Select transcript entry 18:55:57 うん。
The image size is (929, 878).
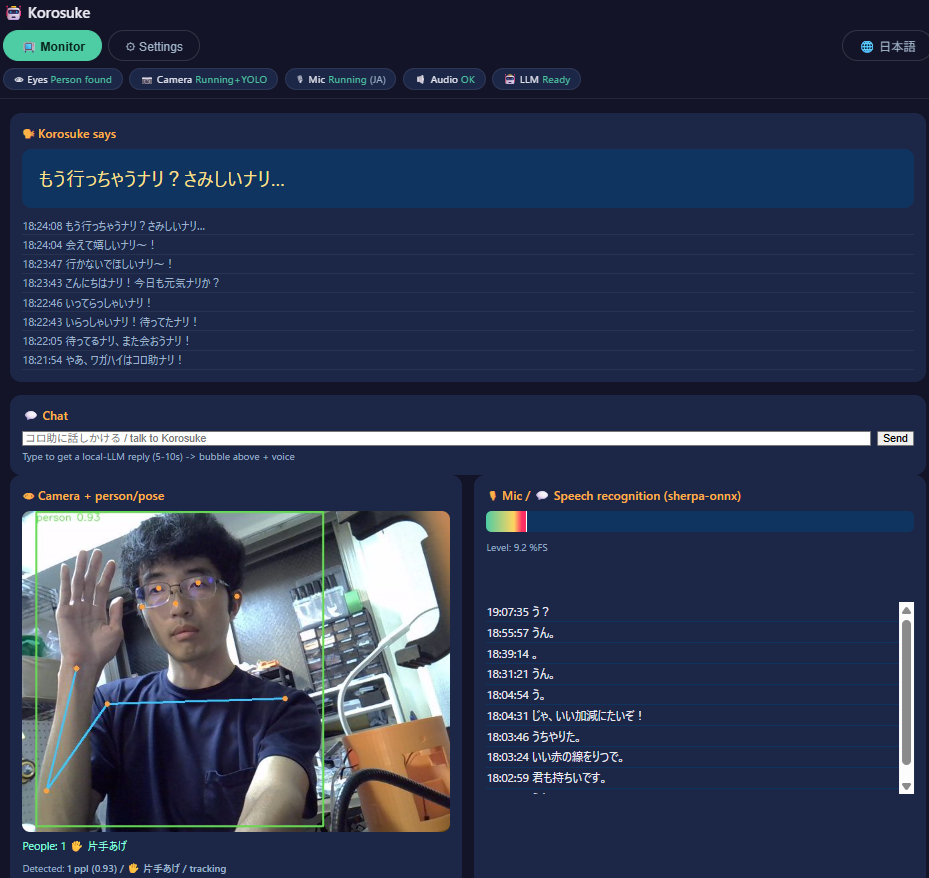click(x=692, y=633)
